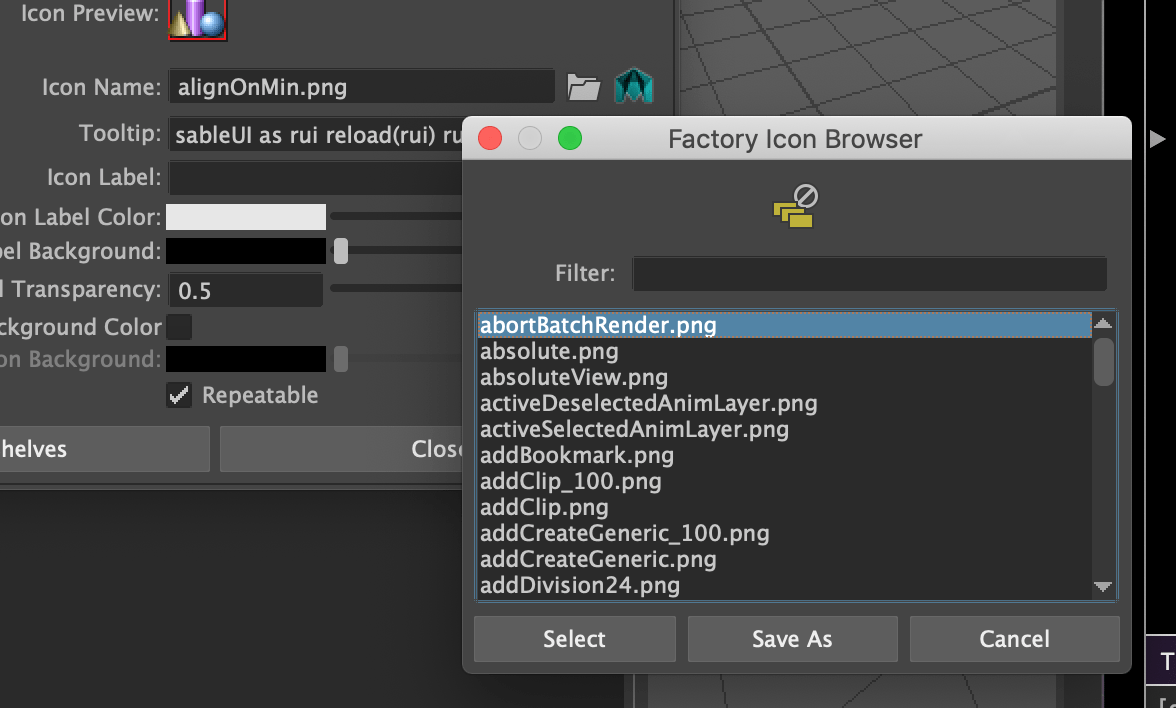Click the icon list scrollbar thumb

click(x=1103, y=360)
